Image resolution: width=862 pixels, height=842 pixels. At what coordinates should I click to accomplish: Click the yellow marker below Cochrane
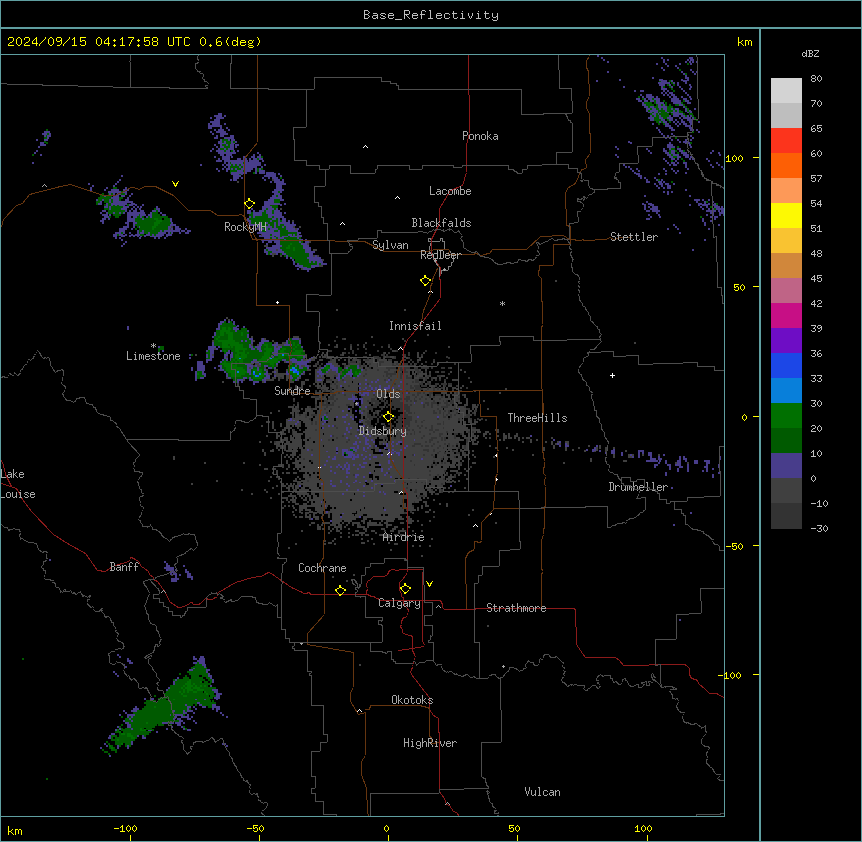[340, 590]
